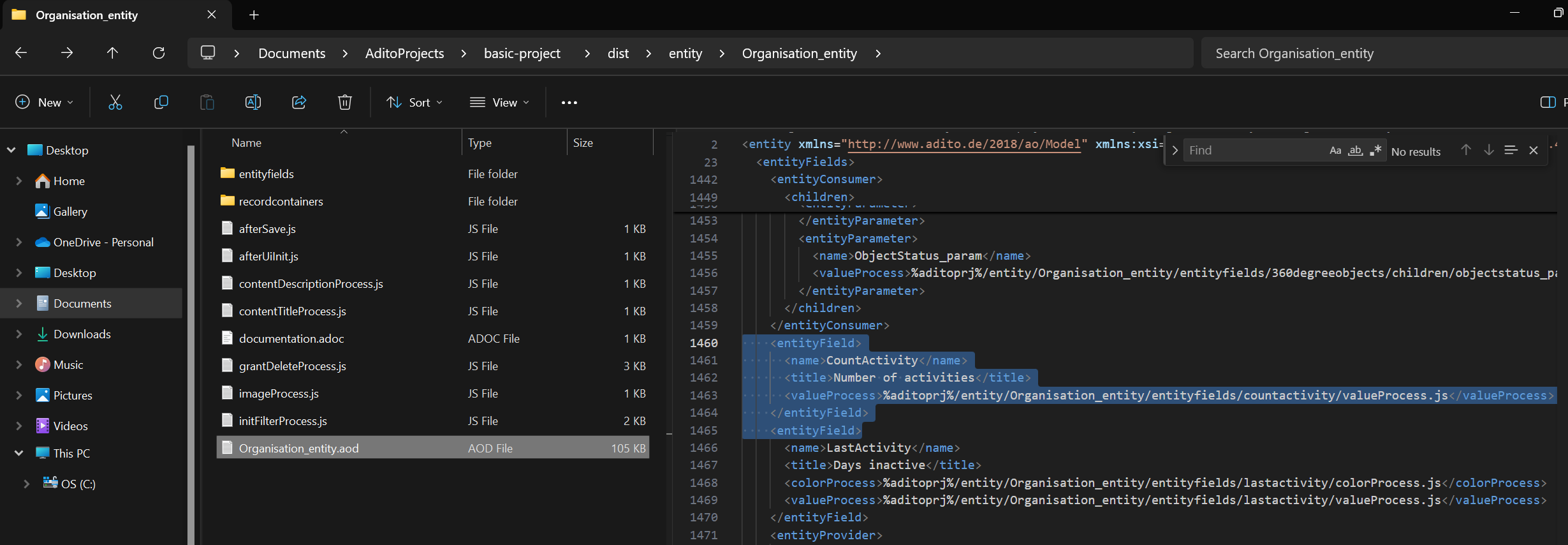1568x545 pixels.
Task: Click basic-project breadcrumb segment
Action: point(522,54)
